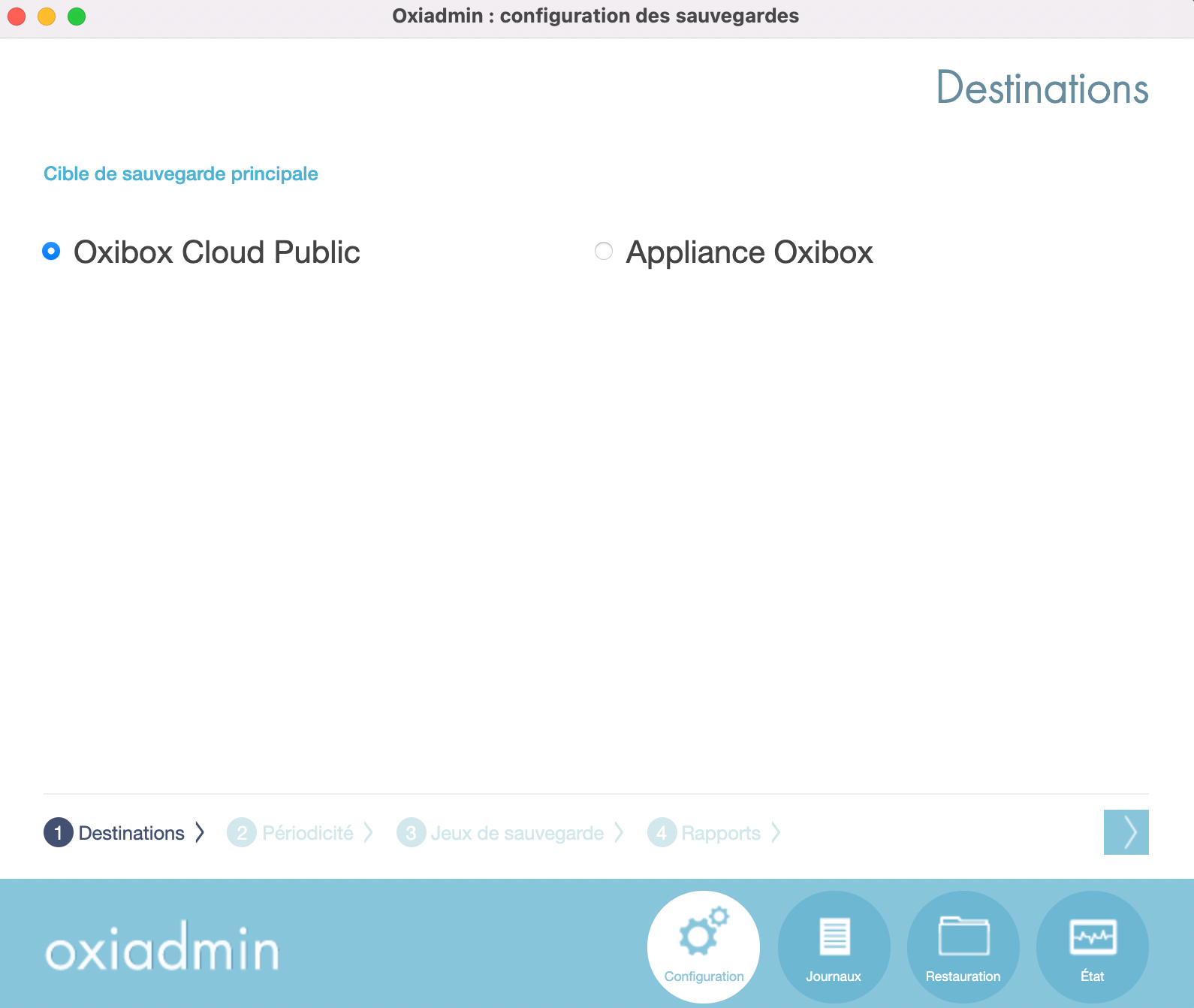Advance with the blue next arrow button
The height and width of the screenshot is (1008, 1194).
[x=1126, y=832]
